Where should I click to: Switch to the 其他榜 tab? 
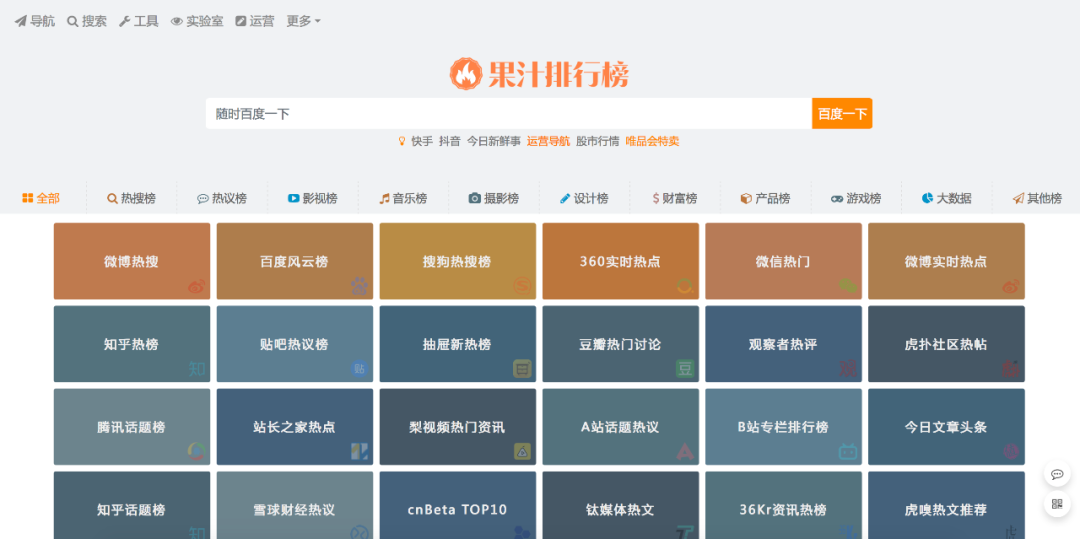pyautogui.click(x=1037, y=198)
